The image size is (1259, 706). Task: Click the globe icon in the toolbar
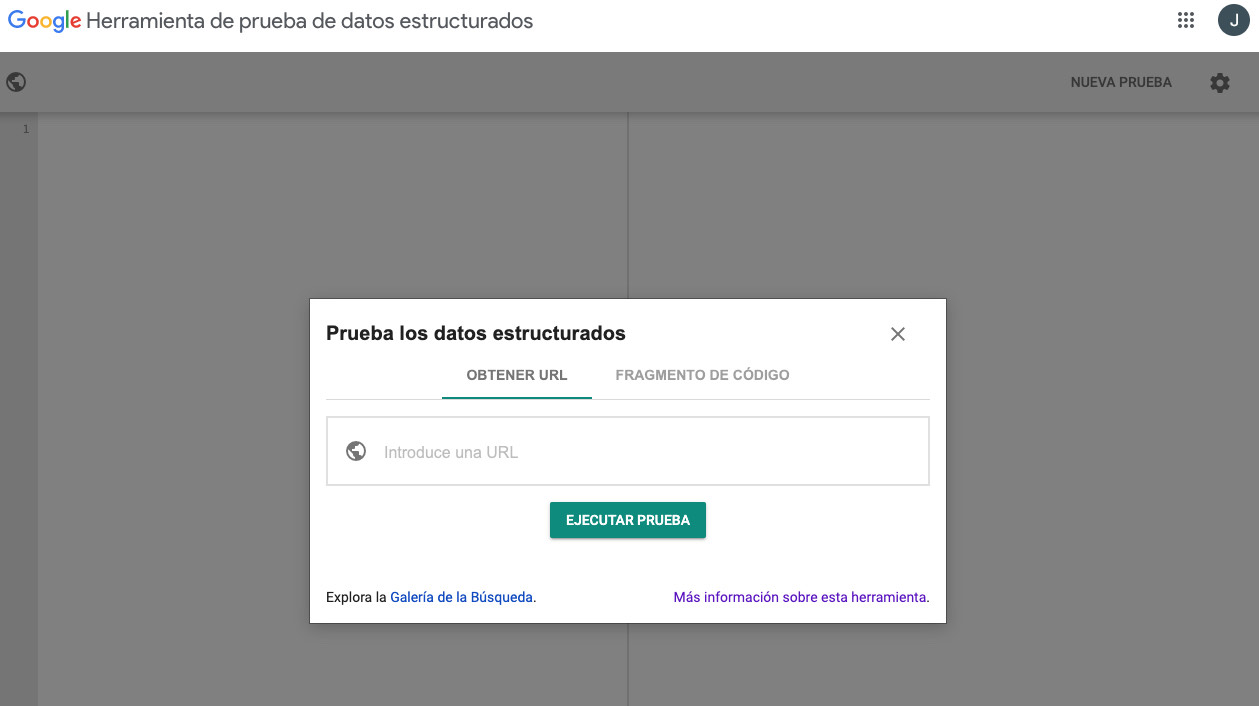[16, 81]
